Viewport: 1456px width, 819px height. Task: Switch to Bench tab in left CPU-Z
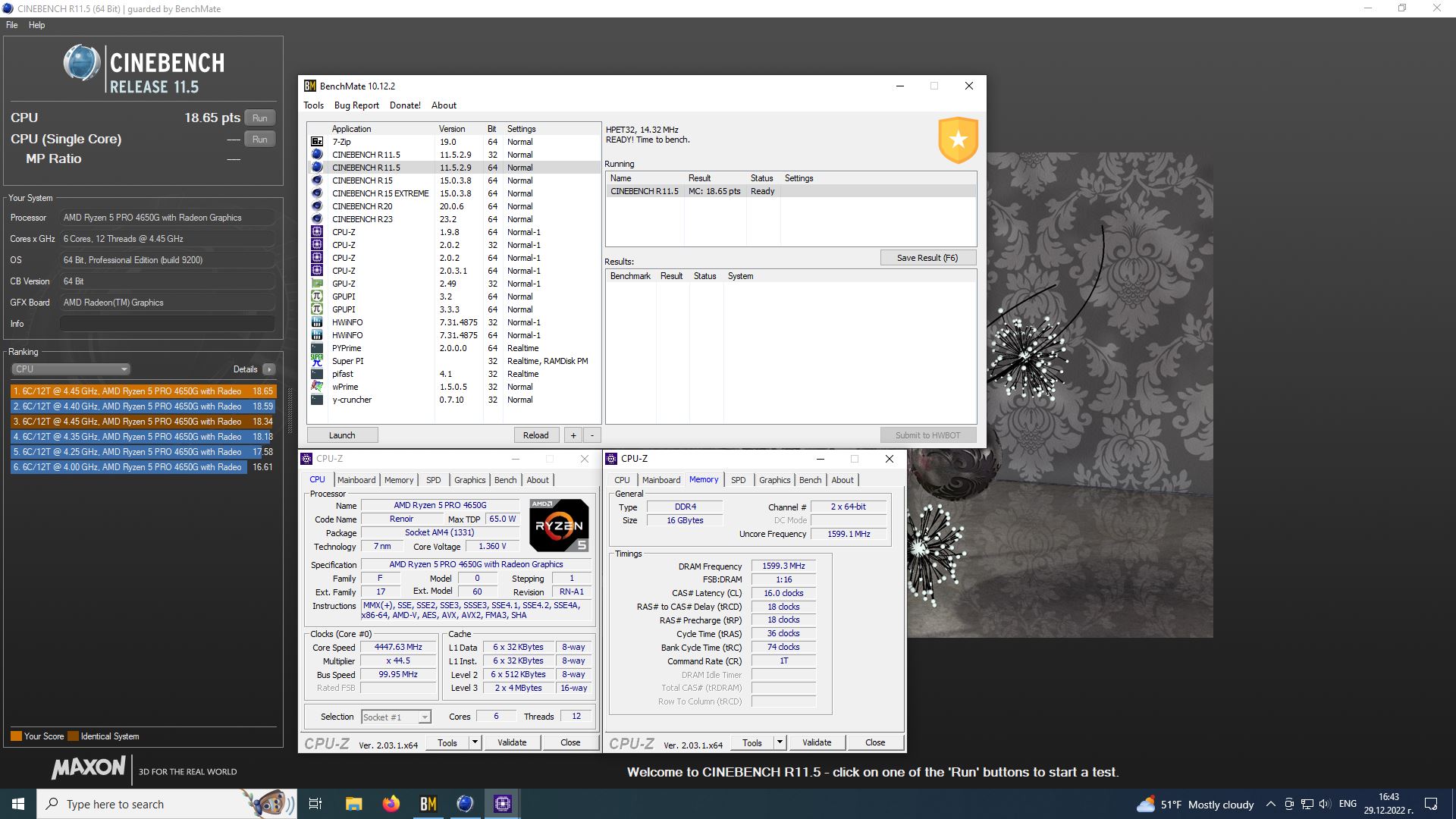(506, 480)
